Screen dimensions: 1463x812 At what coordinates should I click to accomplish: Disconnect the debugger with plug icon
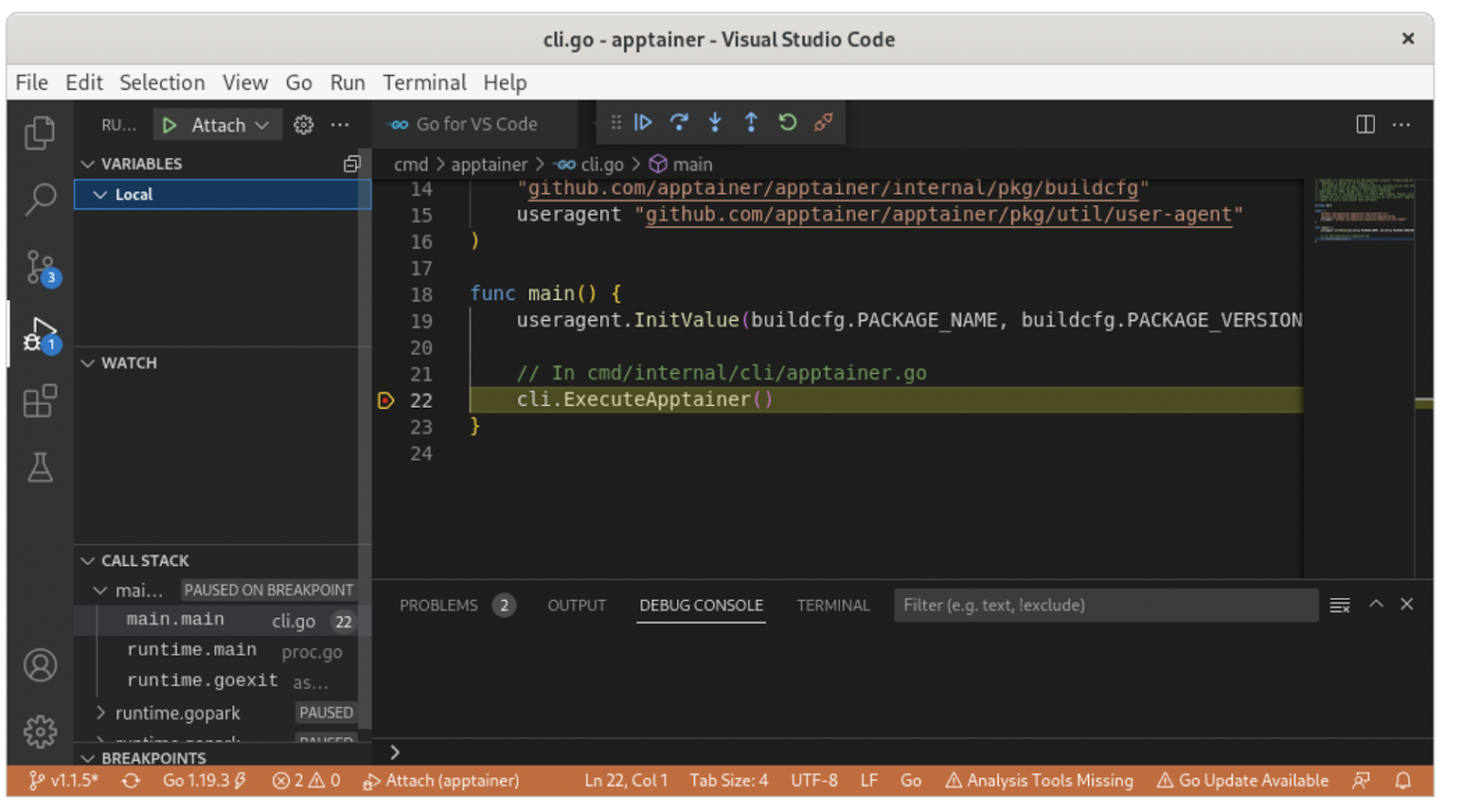point(823,123)
